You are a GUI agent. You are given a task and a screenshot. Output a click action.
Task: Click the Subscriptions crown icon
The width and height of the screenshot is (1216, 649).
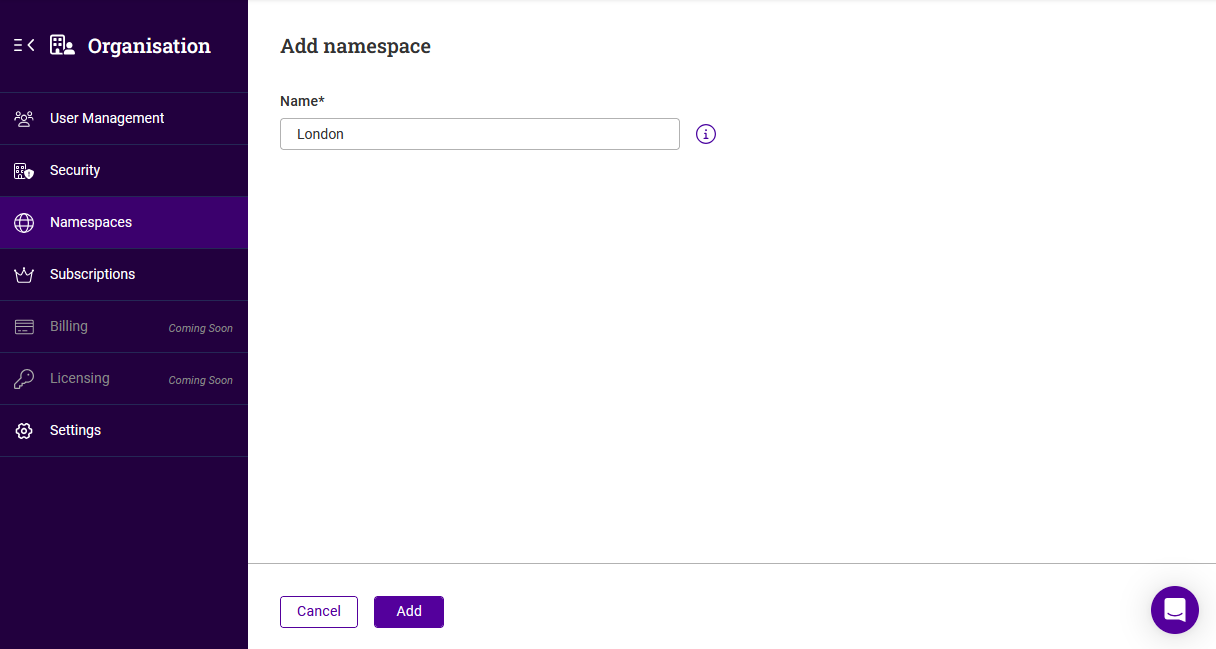(x=24, y=274)
